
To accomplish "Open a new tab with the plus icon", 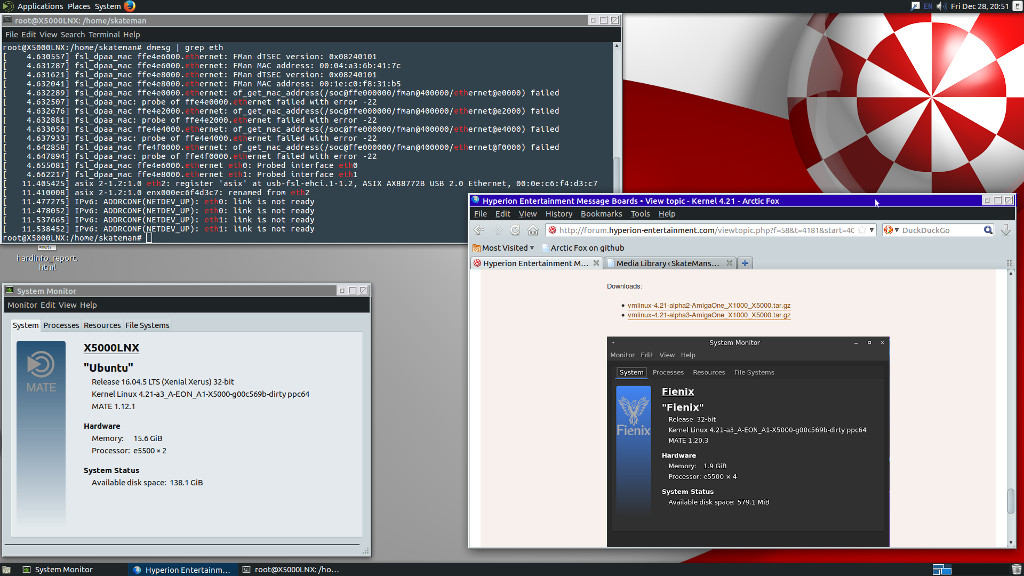I will click(x=744, y=263).
